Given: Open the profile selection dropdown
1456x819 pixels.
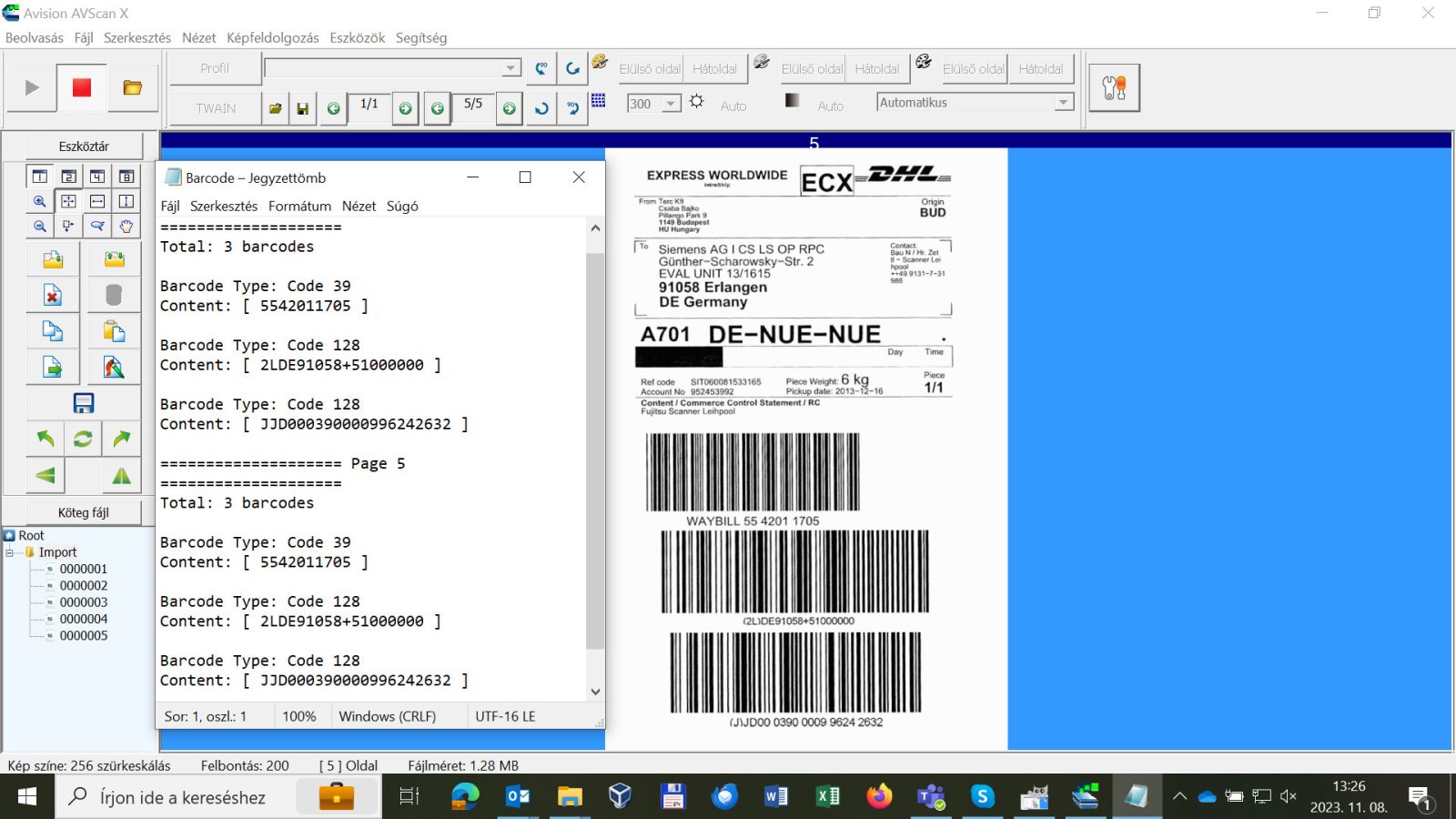Looking at the screenshot, I should (x=511, y=68).
